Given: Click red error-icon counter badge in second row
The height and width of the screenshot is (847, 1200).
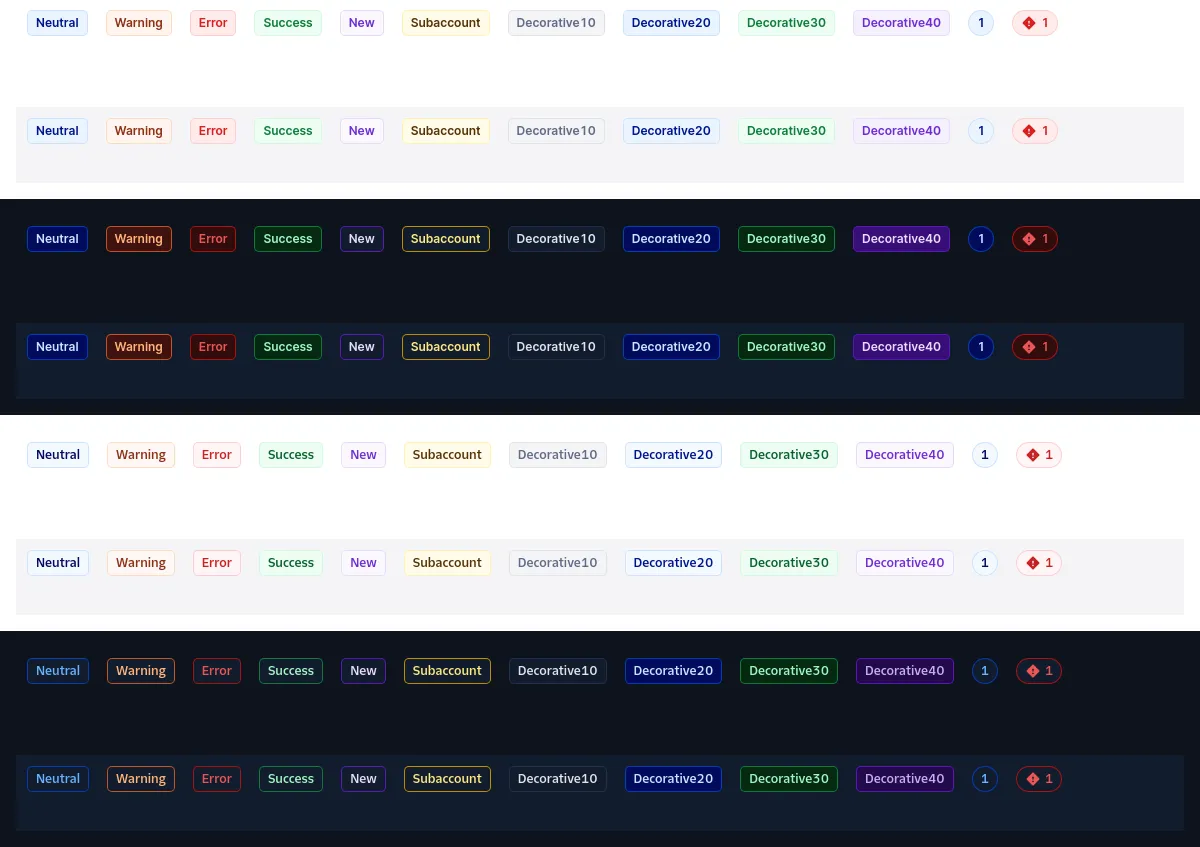Looking at the screenshot, I should (1035, 131).
